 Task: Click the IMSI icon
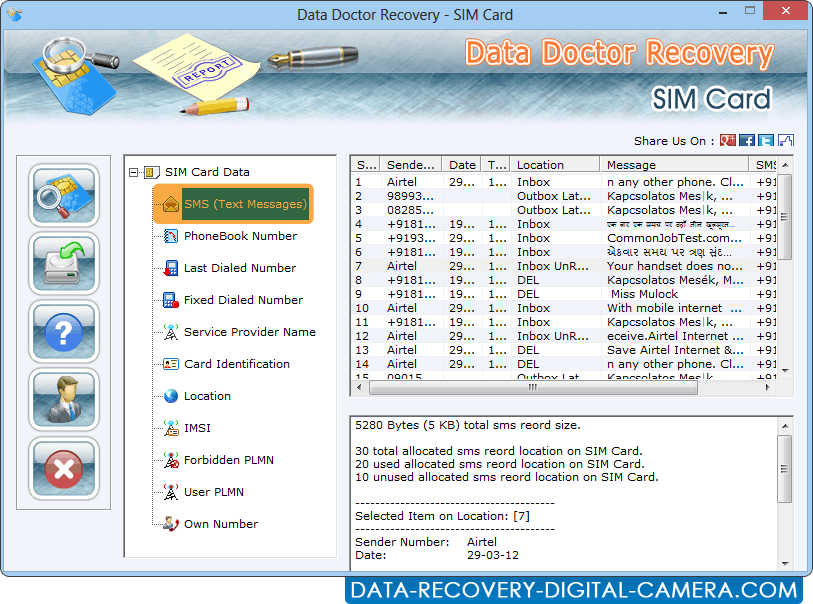tap(171, 428)
